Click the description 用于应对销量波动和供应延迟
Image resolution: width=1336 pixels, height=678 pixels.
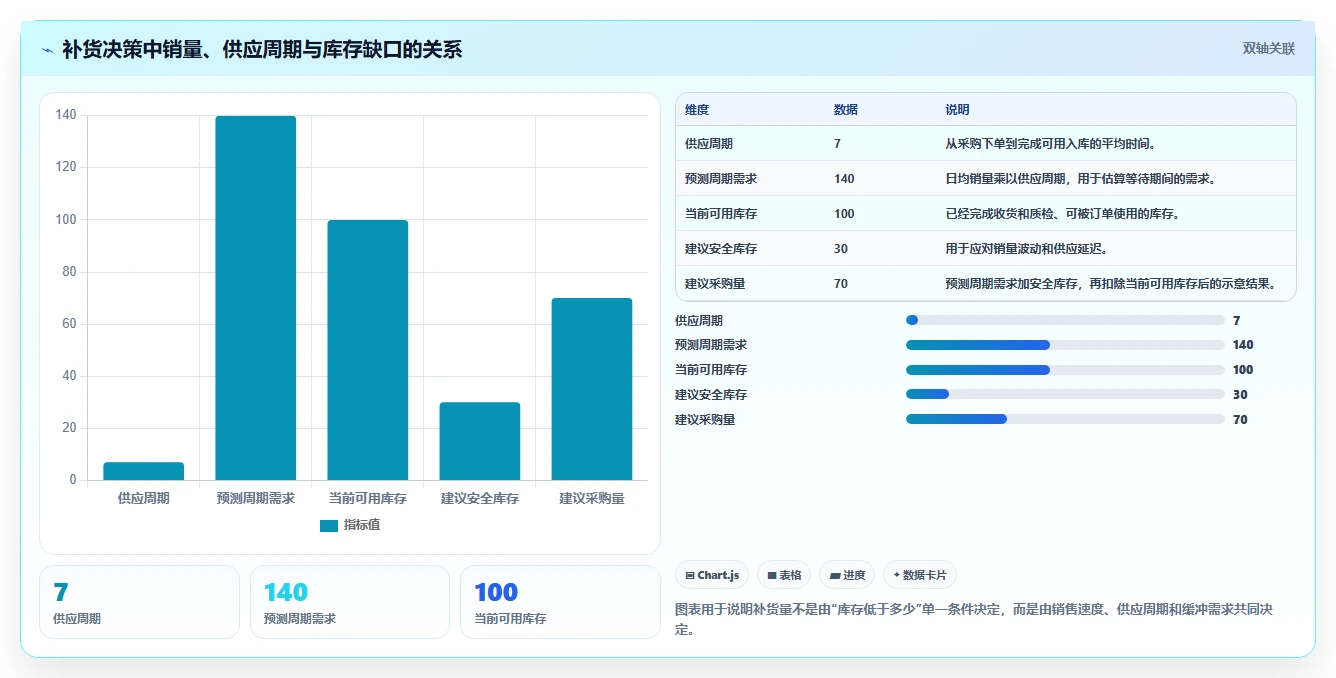click(1026, 249)
